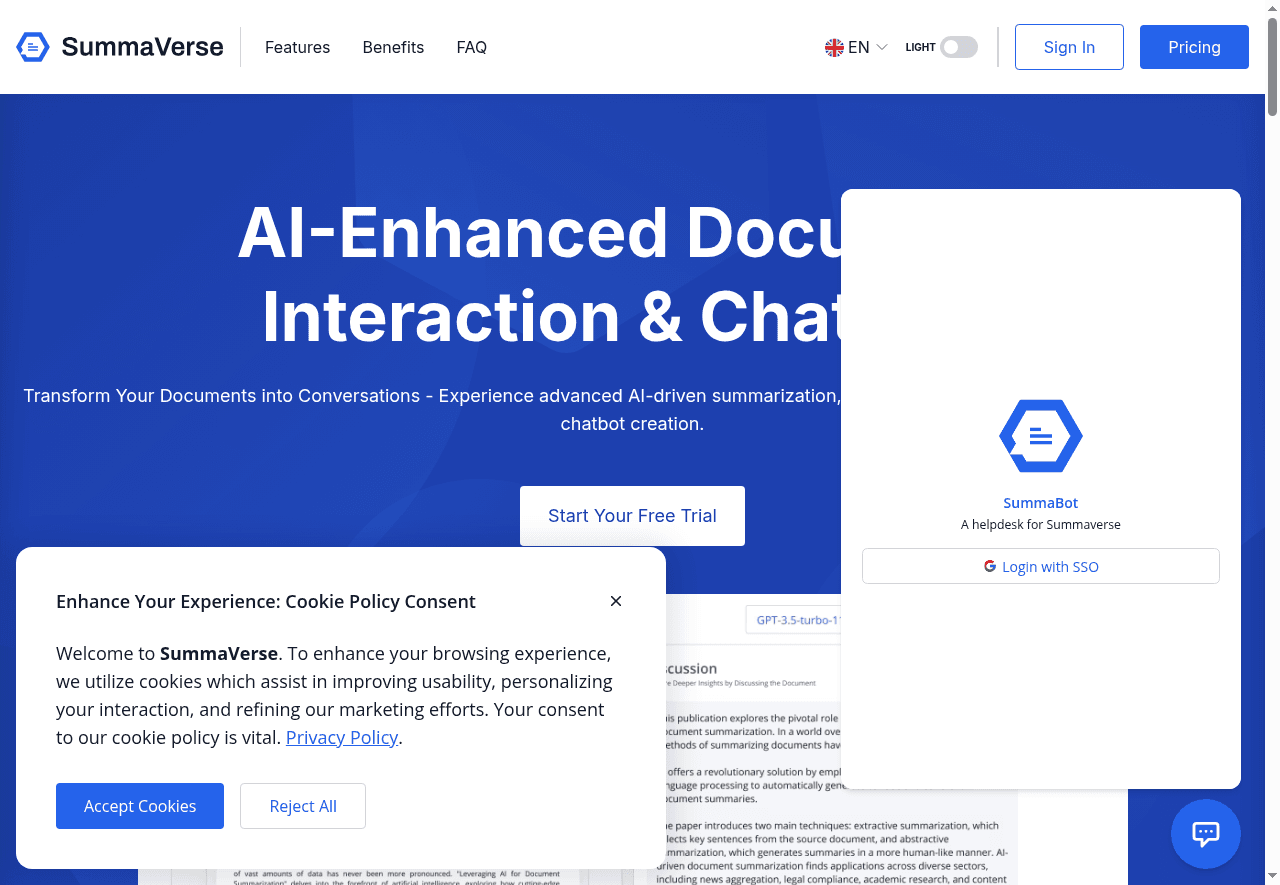This screenshot has width=1280, height=885.
Task: Expand the EN language dropdown chevron
Action: (881, 47)
